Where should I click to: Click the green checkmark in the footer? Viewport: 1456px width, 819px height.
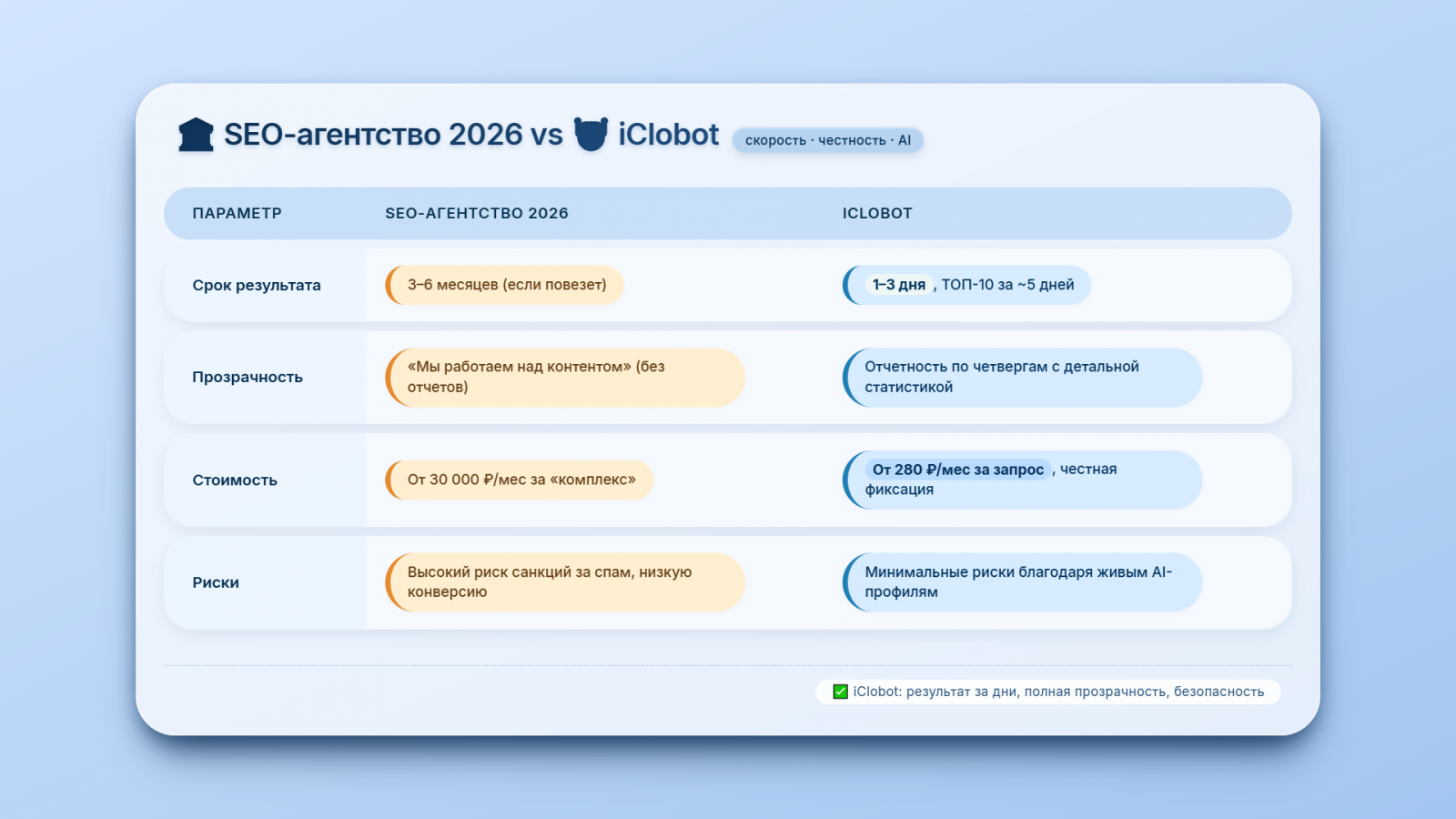[x=841, y=692]
